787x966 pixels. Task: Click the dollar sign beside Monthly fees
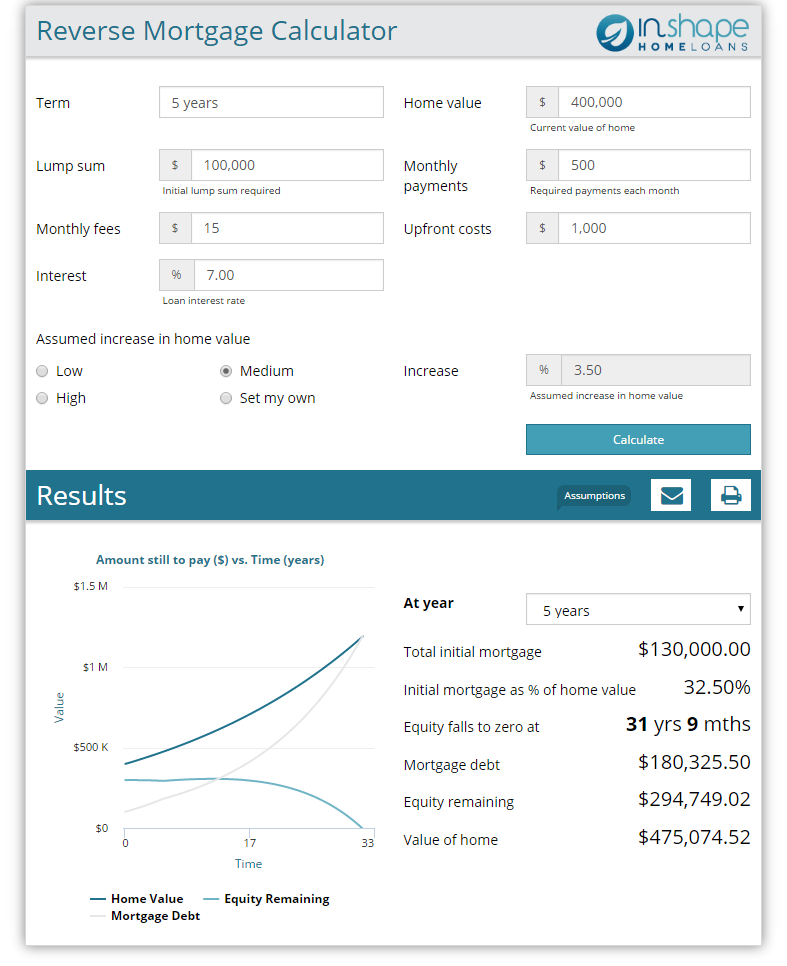pyautogui.click(x=175, y=228)
